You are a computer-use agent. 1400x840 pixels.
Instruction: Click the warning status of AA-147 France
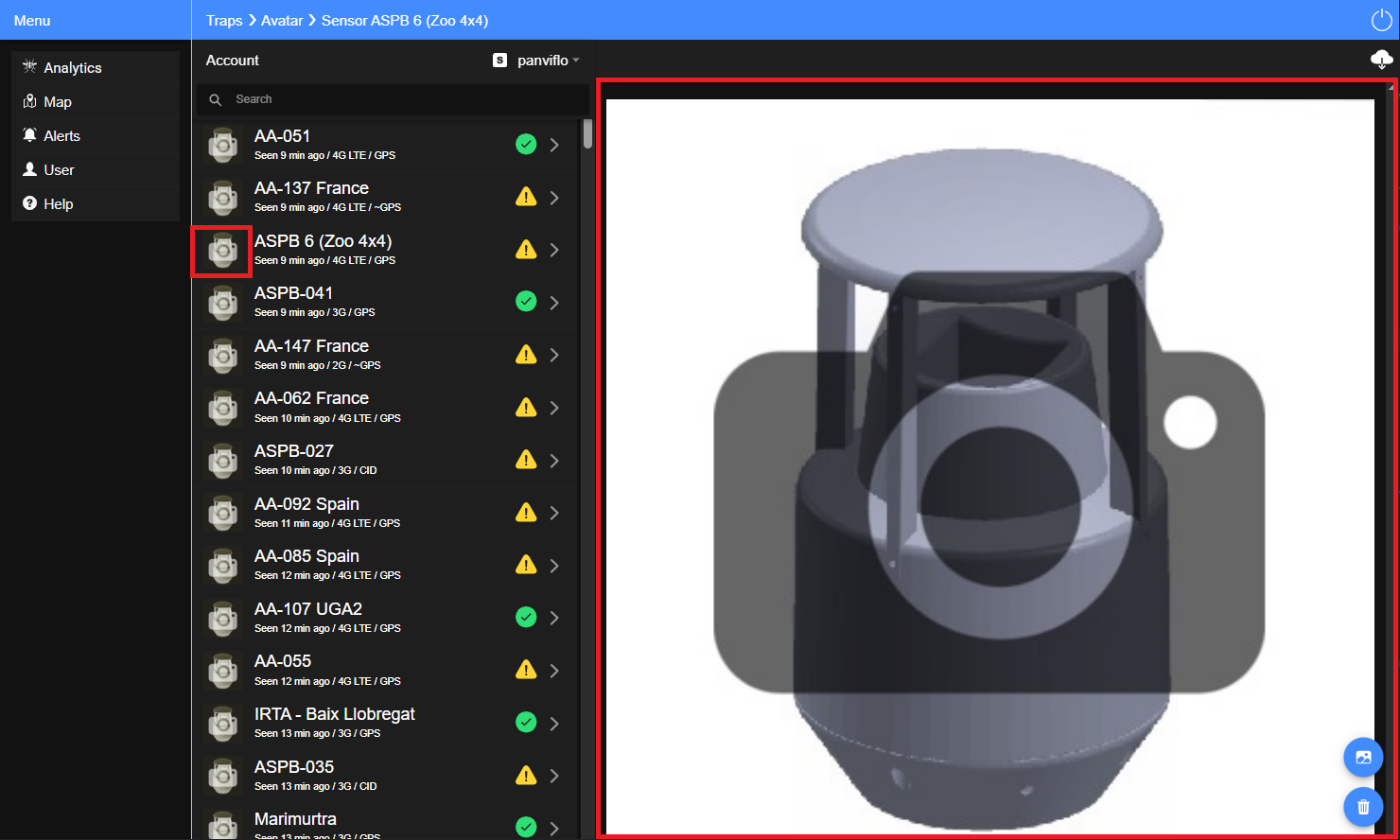click(x=526, y=355)
